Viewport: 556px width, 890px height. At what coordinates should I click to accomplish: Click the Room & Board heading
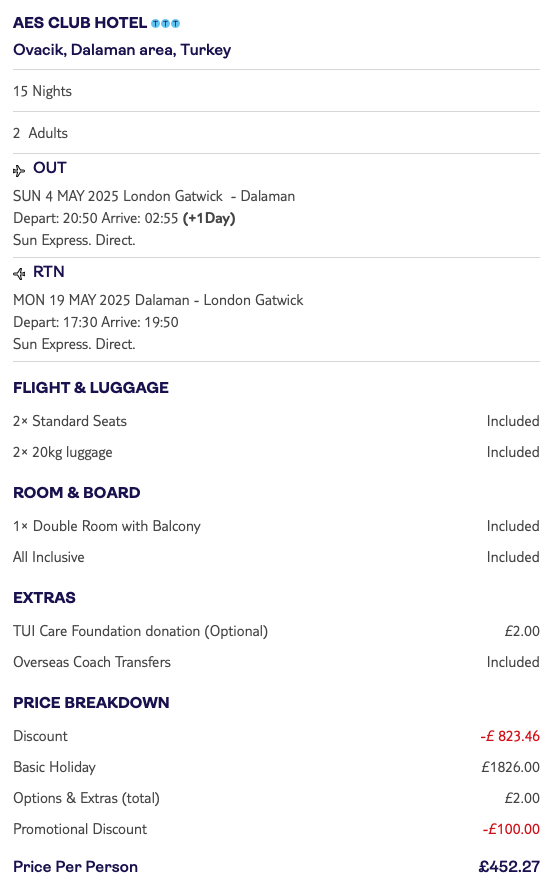[77, 493]
